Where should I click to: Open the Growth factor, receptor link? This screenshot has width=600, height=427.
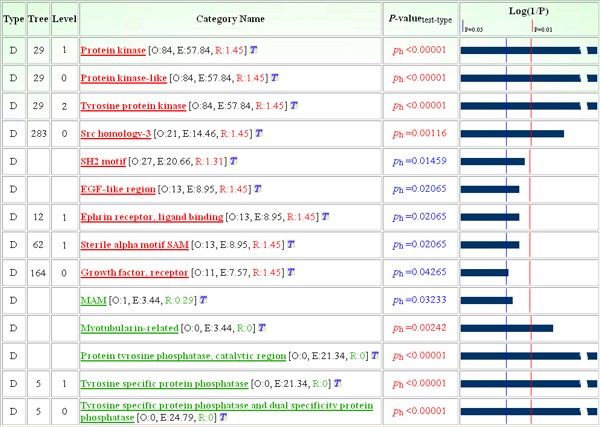(x=134, y=272)
